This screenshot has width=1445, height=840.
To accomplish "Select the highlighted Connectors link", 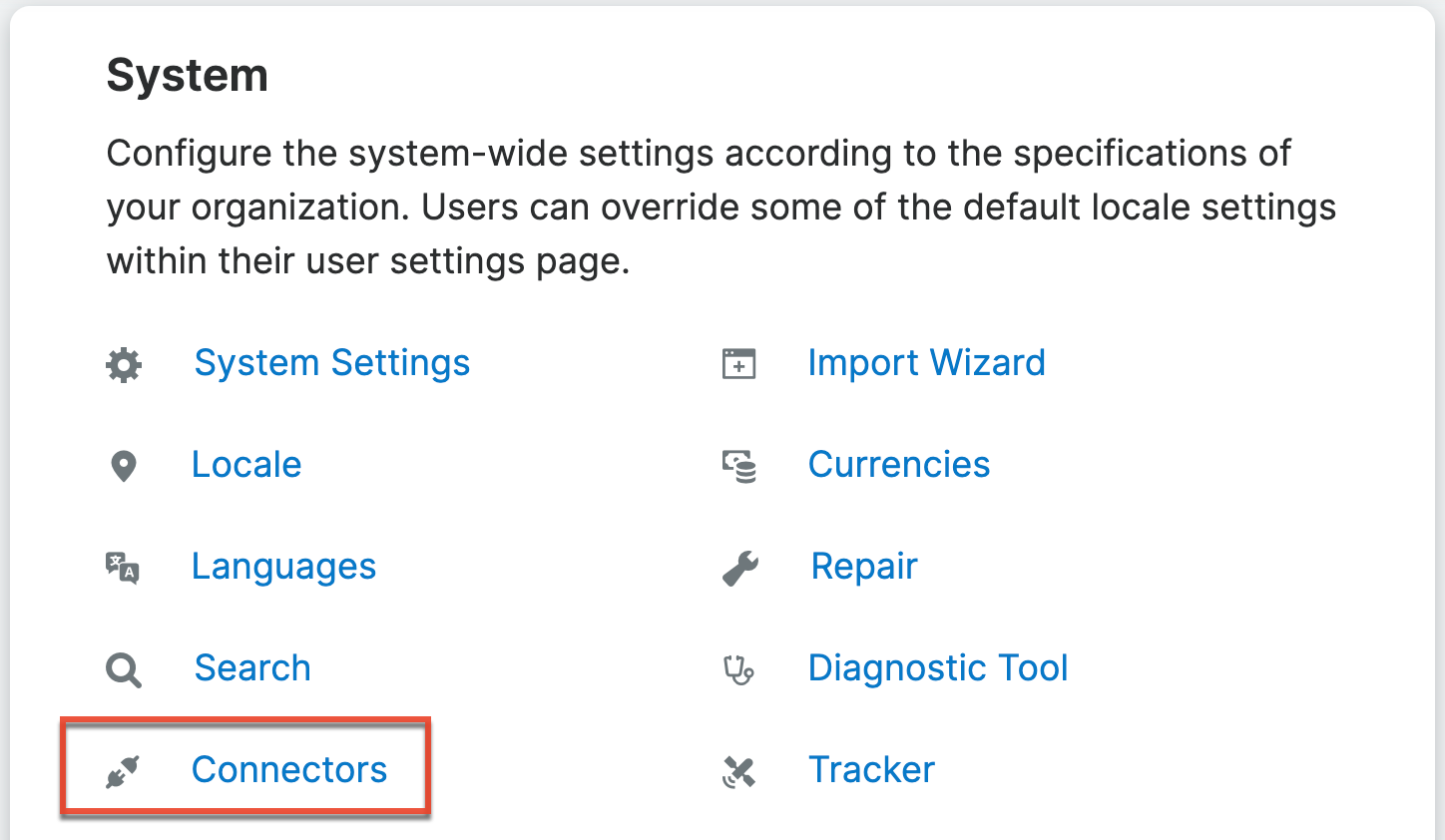I will [x=289, y=770].
